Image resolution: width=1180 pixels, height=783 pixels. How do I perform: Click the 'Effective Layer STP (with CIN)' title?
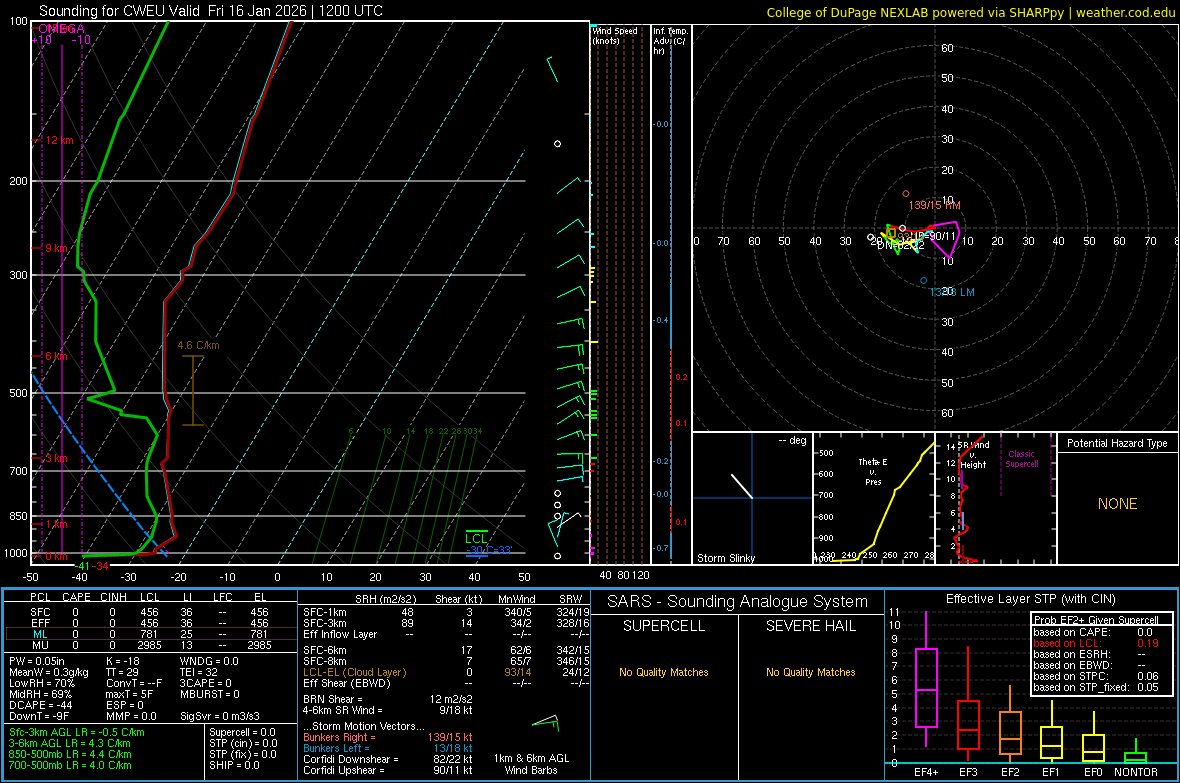[x=1030, y=599]
